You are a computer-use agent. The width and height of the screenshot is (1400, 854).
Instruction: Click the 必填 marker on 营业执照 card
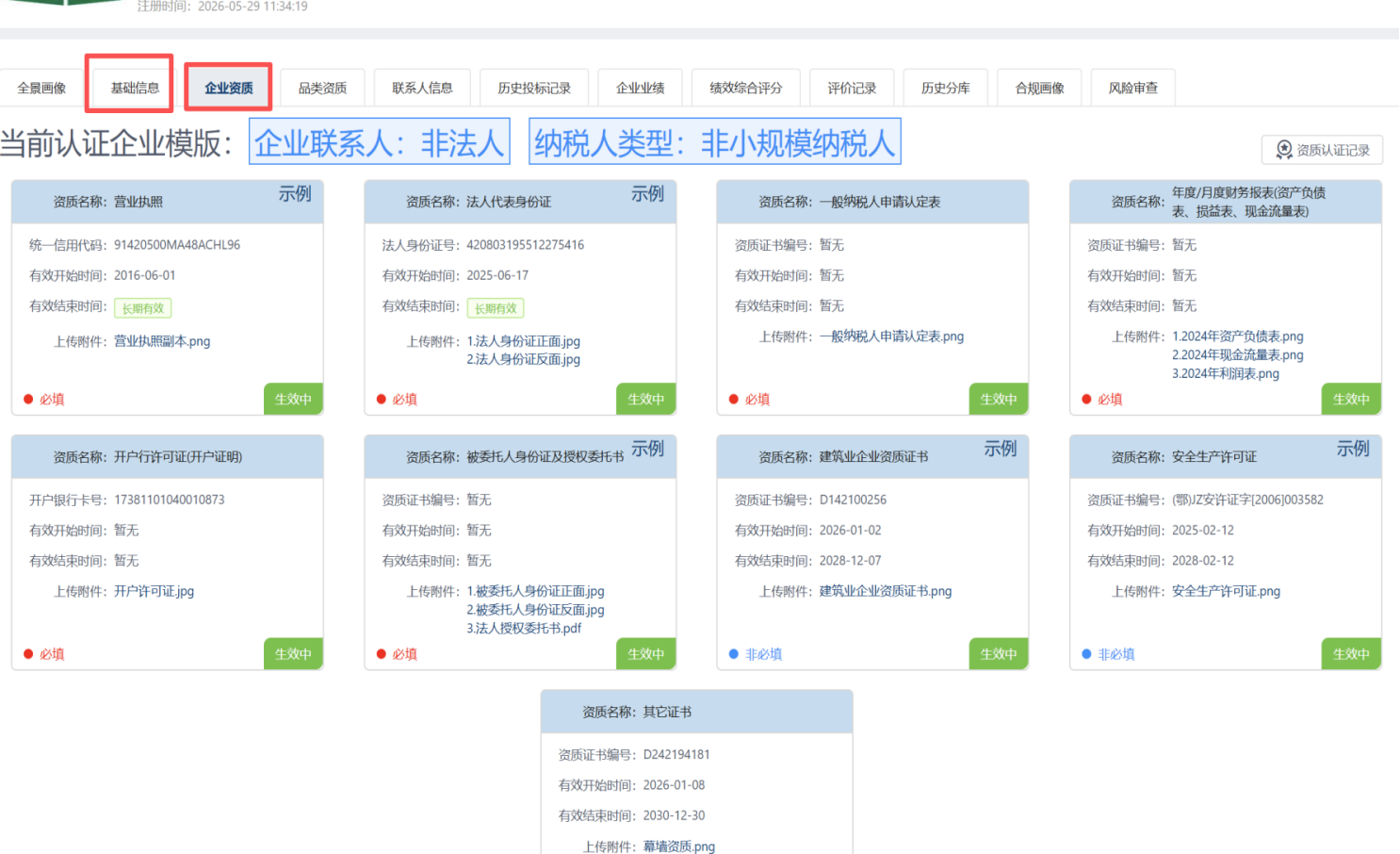(44, 400)
